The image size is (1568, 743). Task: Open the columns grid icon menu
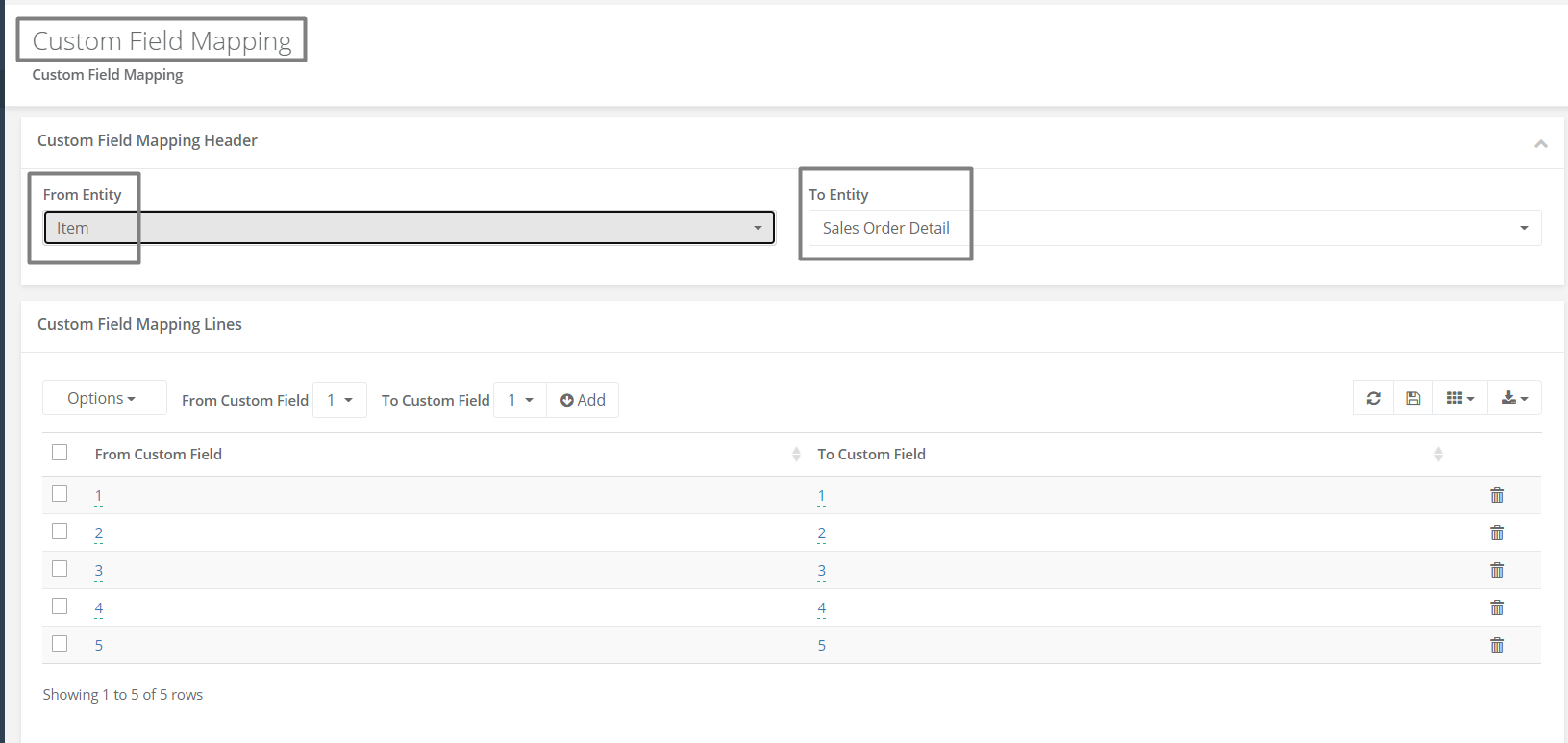coord(1459,398)
